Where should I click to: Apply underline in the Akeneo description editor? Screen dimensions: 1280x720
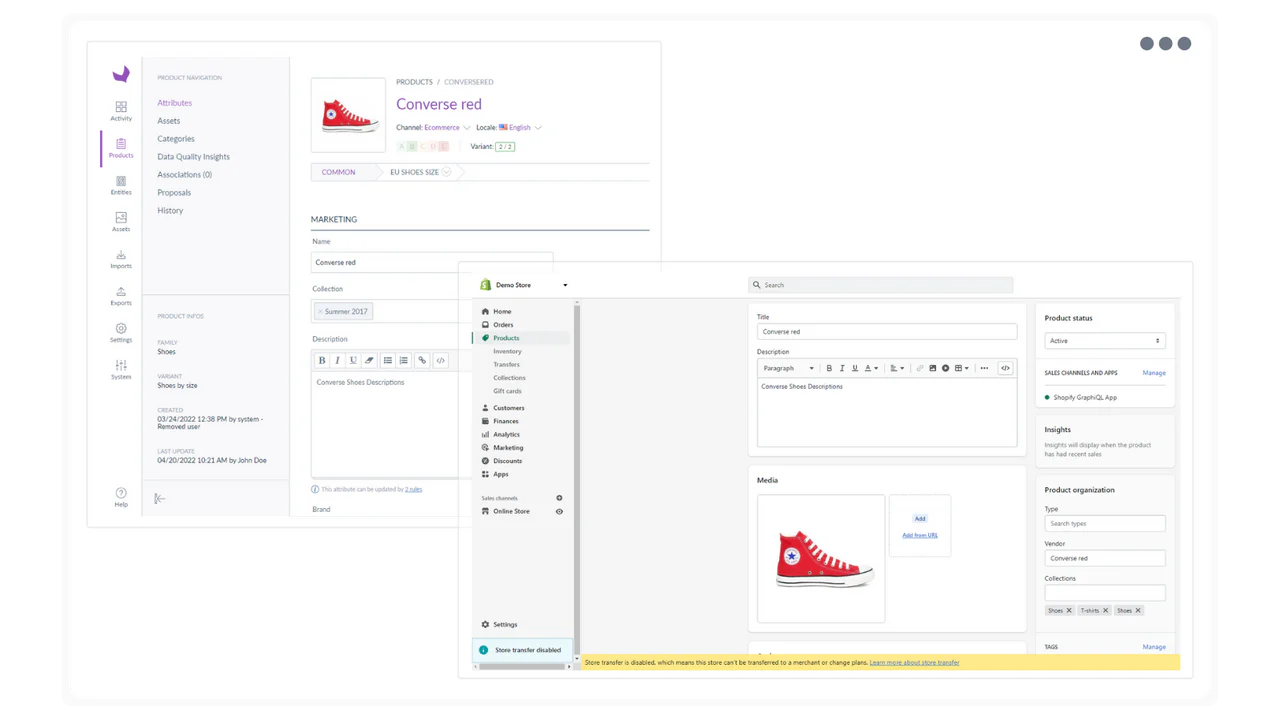click(x=353, y=360)
